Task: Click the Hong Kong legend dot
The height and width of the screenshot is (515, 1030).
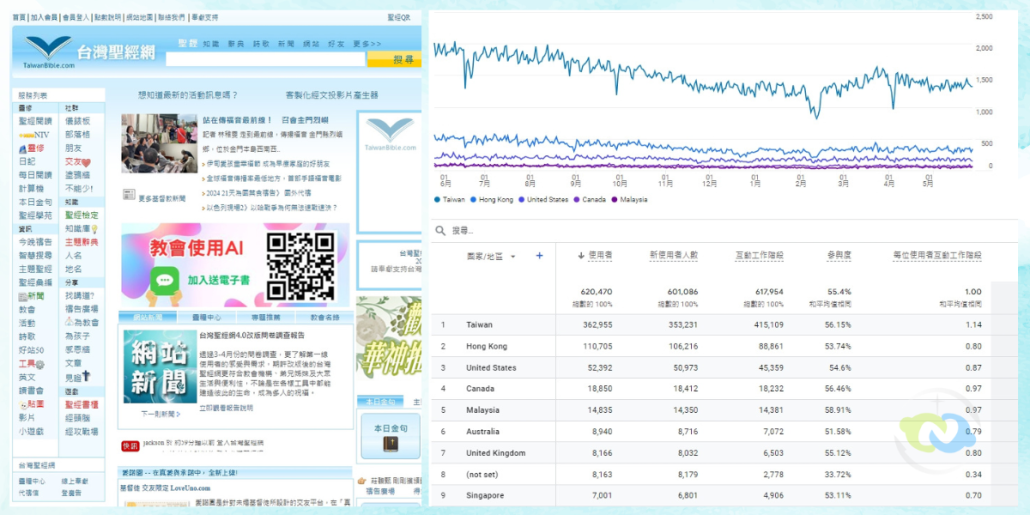Action: 474,199
